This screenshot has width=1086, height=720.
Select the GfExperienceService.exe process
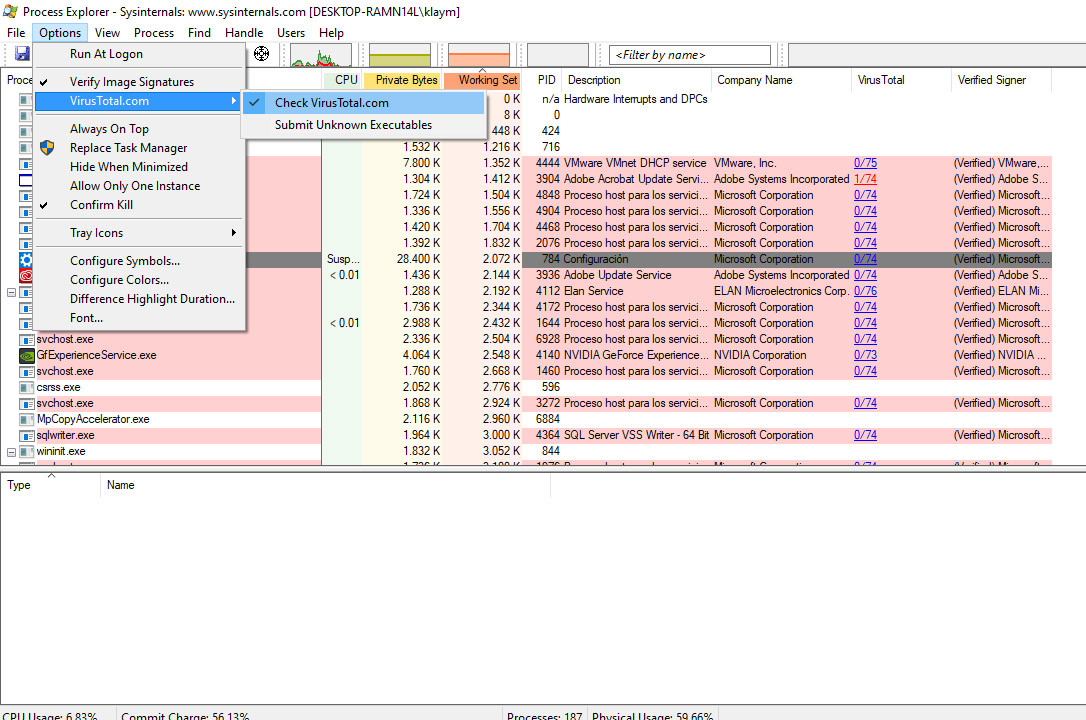pos(96,355)
